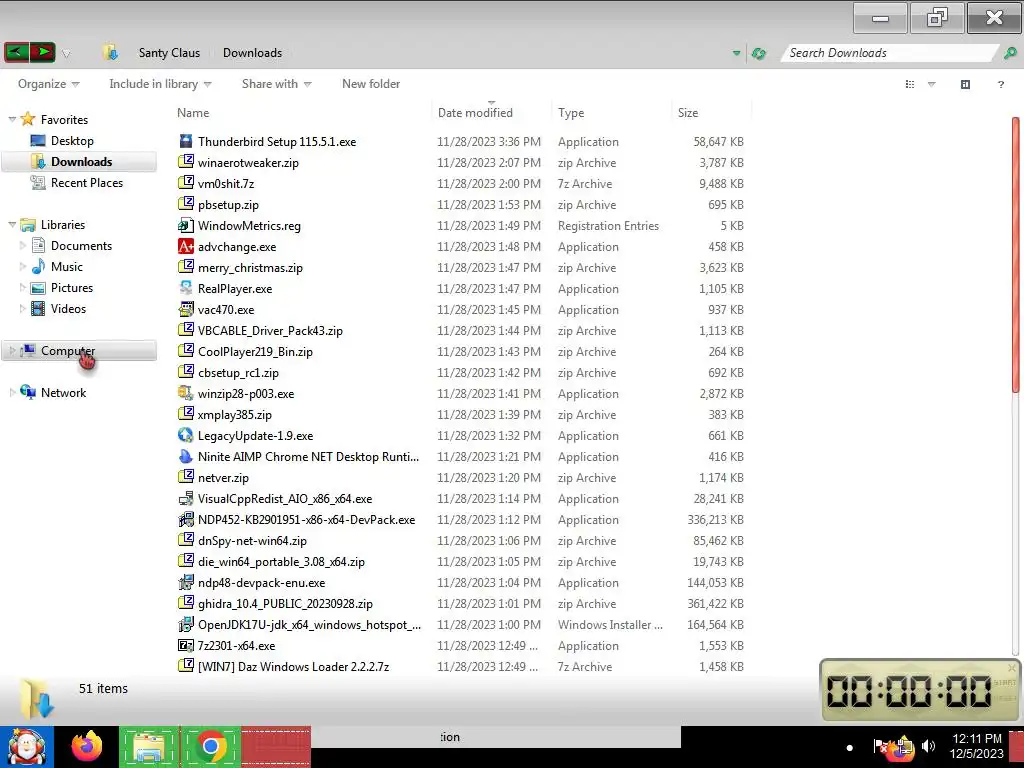Switch to File Explorer taskbar button

149,746
